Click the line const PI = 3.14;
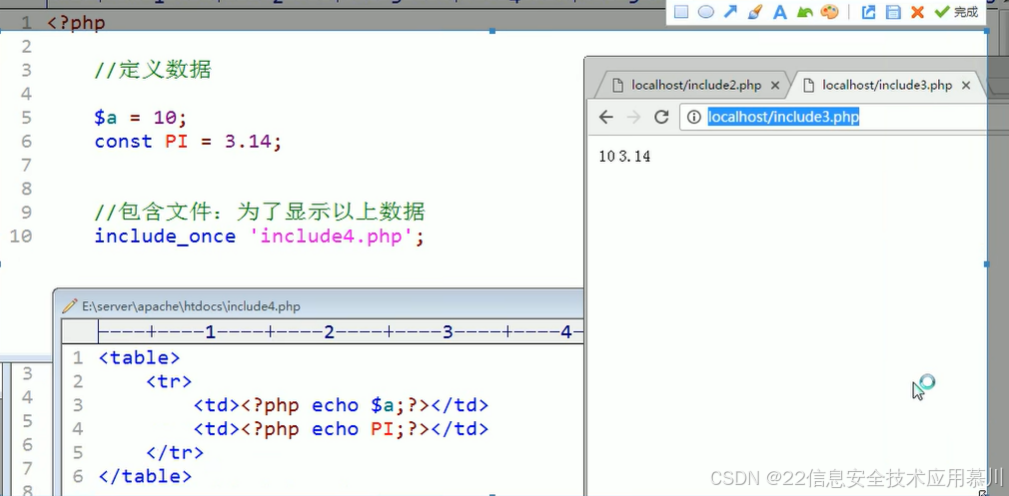1009x496 pixels. 188,142
